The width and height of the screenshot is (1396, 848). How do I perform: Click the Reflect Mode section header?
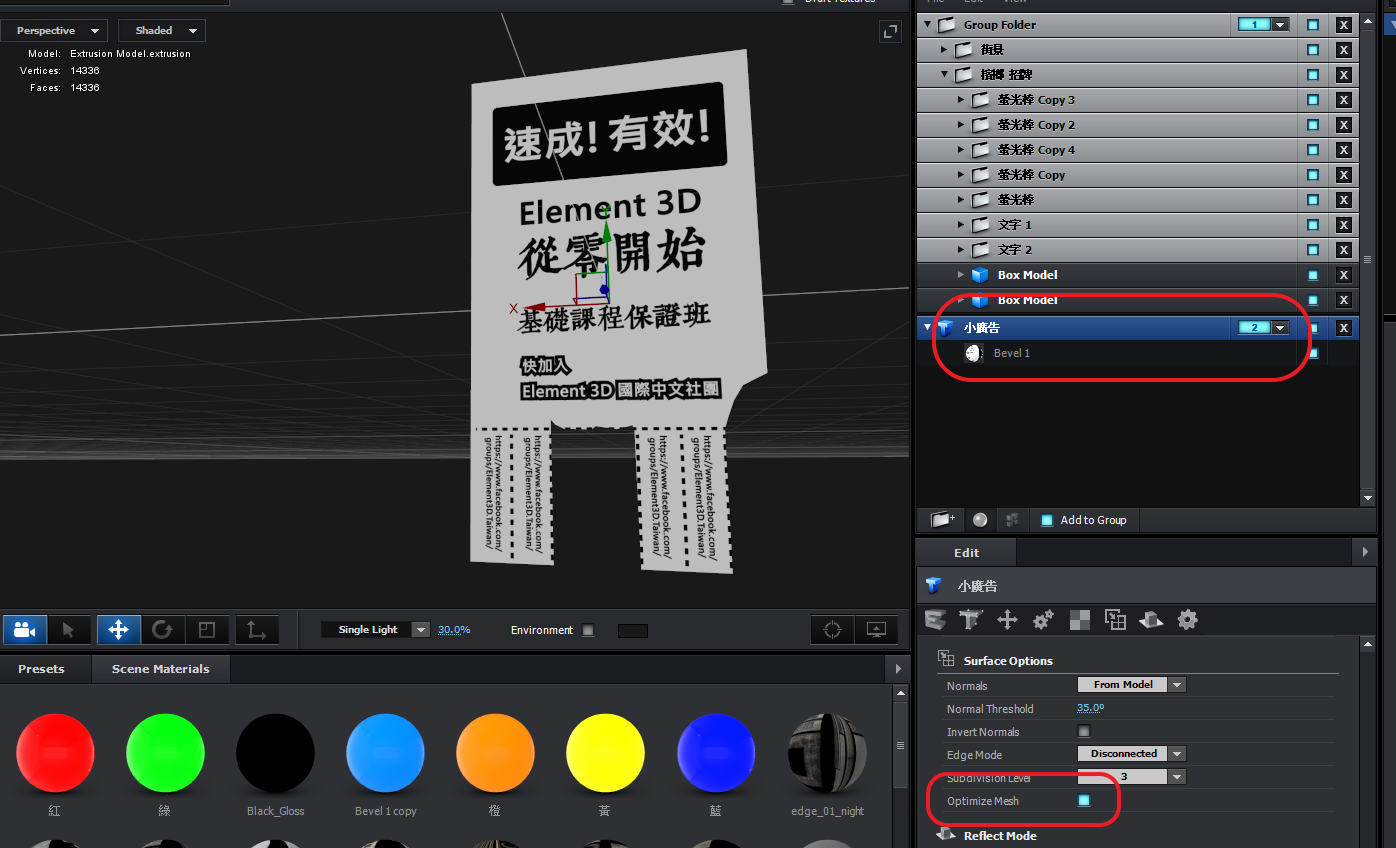tap(1000, 836)
